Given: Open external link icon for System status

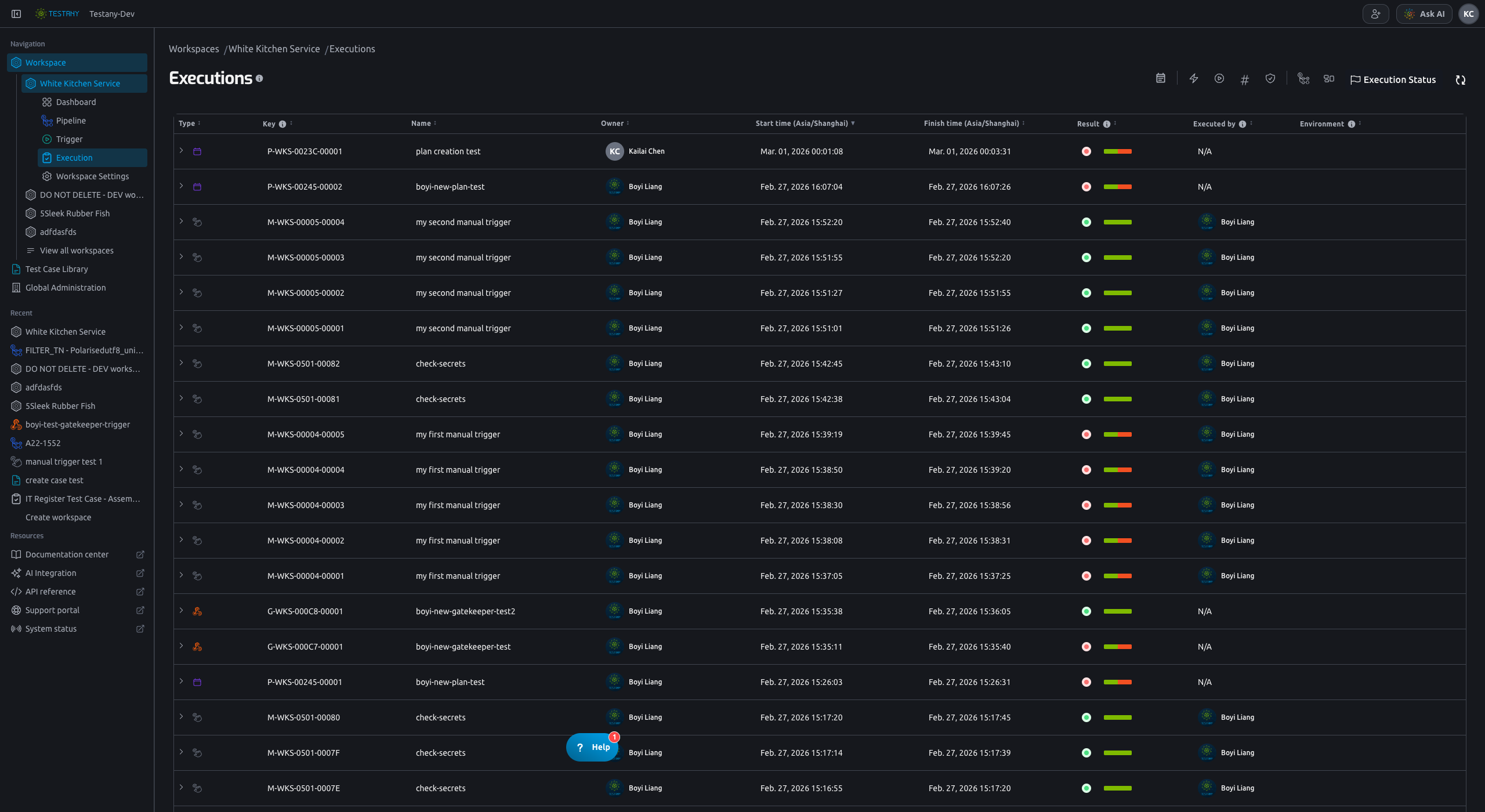Looking at the screenshot, I should (140, 629).
